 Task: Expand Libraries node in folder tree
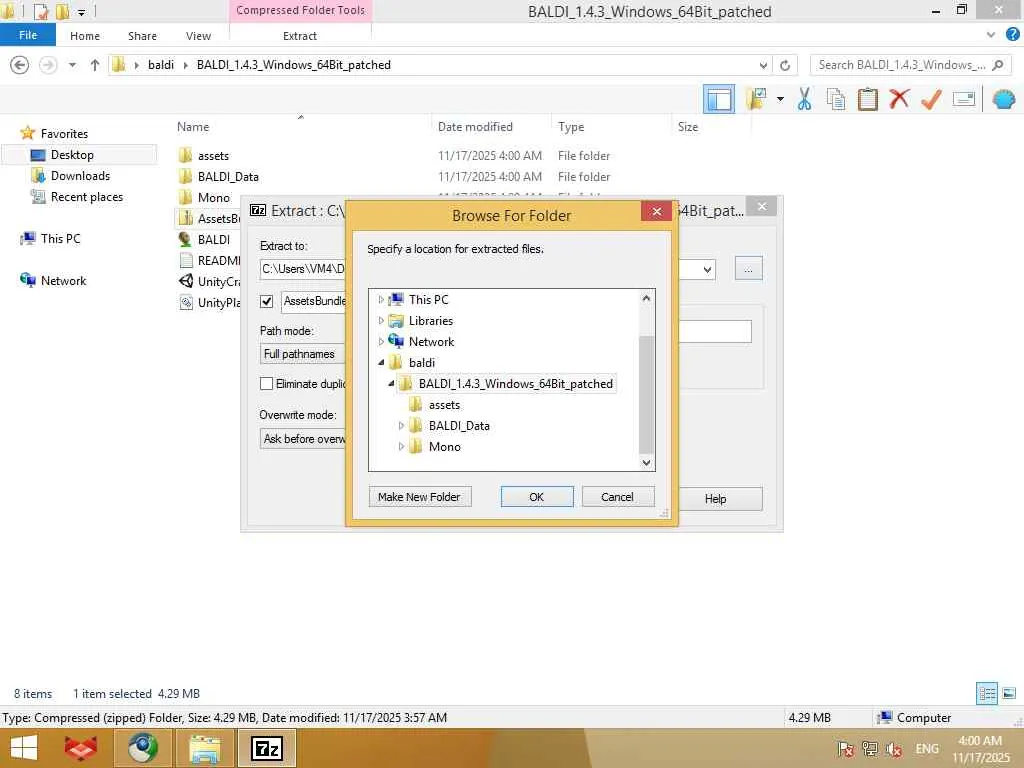[381, 321]
